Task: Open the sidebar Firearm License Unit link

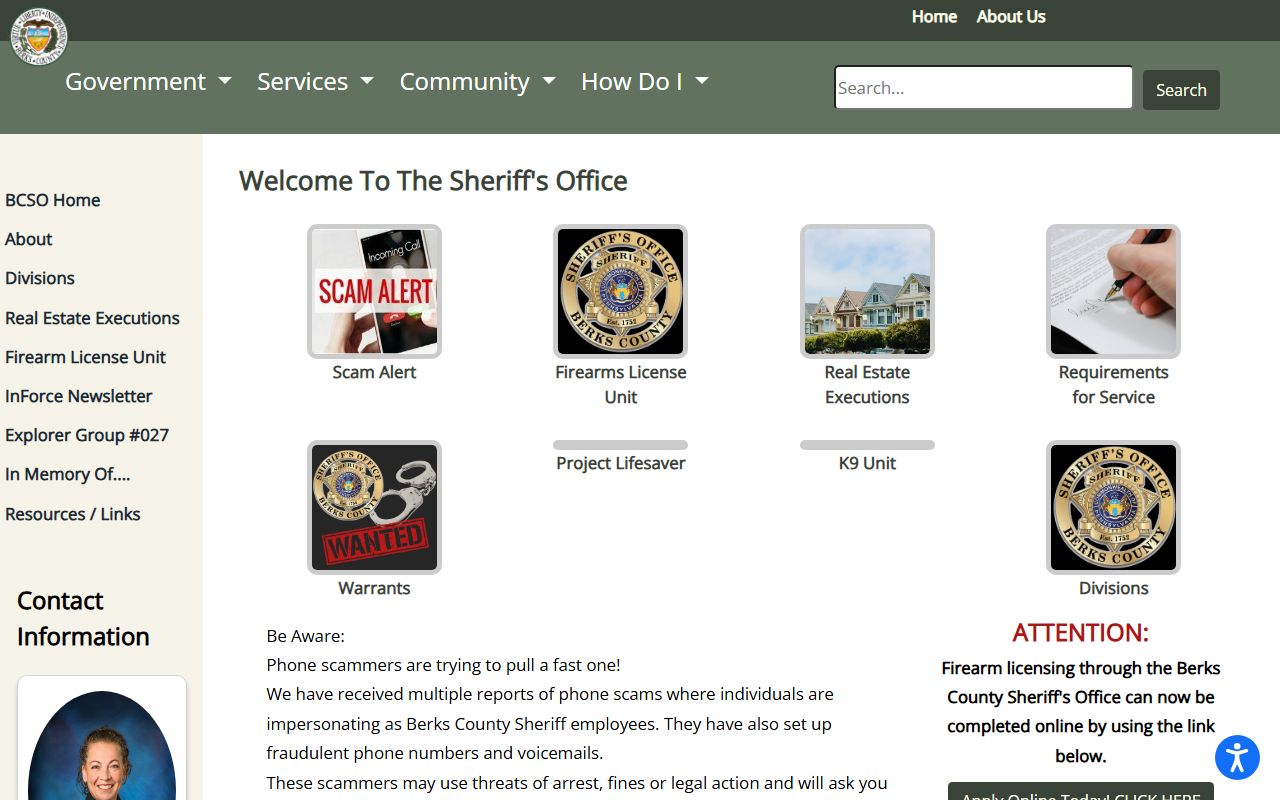Action: 85,357
